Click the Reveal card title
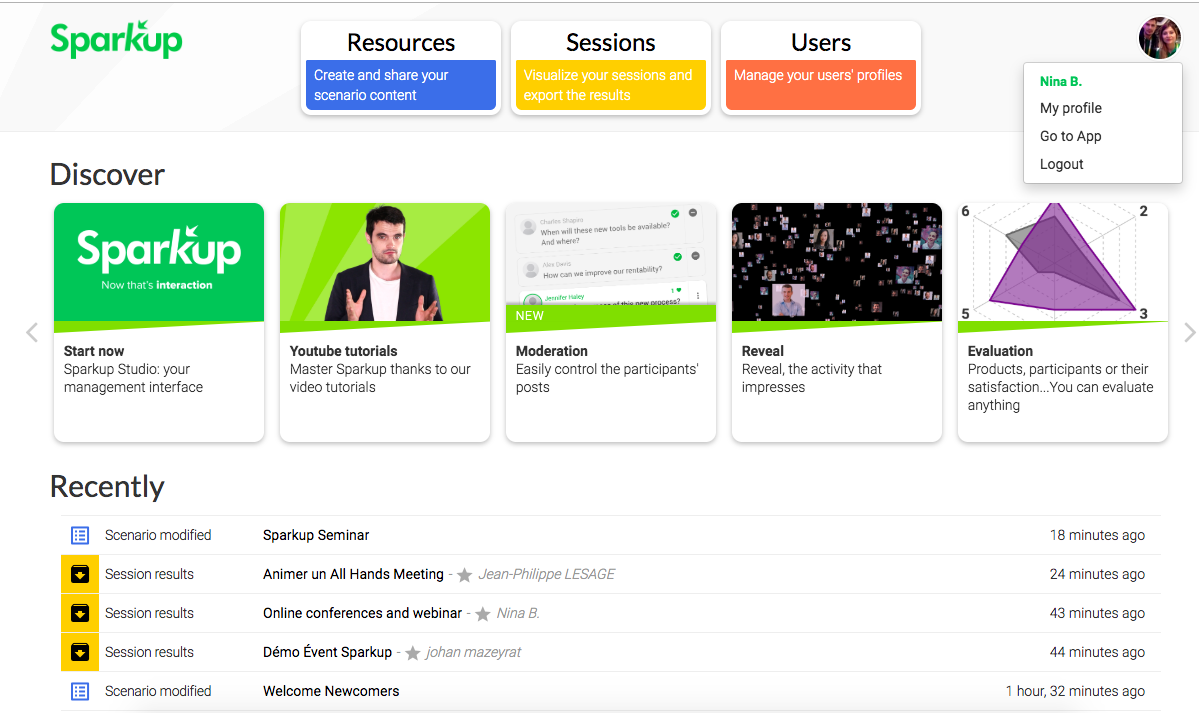The height and width of the screenshot is (713, 1199). pos(762,351)
